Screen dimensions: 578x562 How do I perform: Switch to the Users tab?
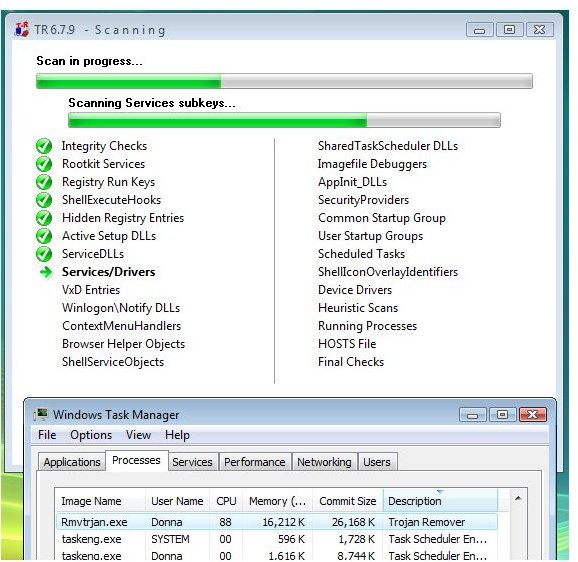point(377,462)
